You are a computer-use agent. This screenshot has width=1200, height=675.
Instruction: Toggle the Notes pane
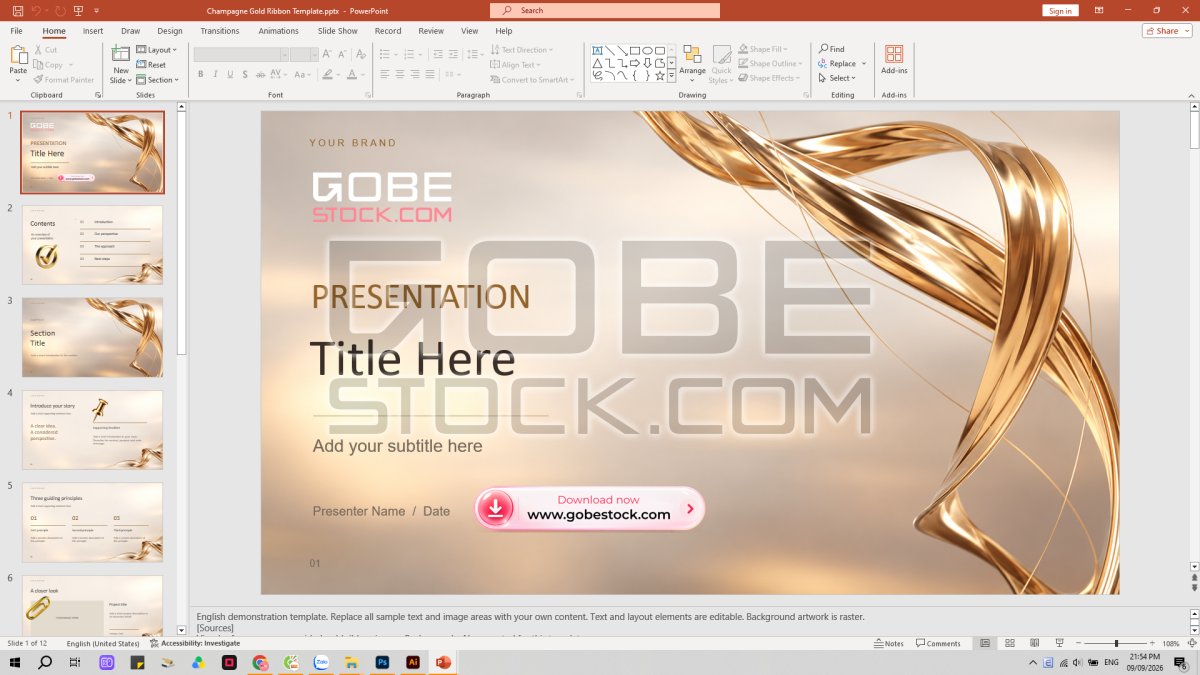(x=888, y=643)
